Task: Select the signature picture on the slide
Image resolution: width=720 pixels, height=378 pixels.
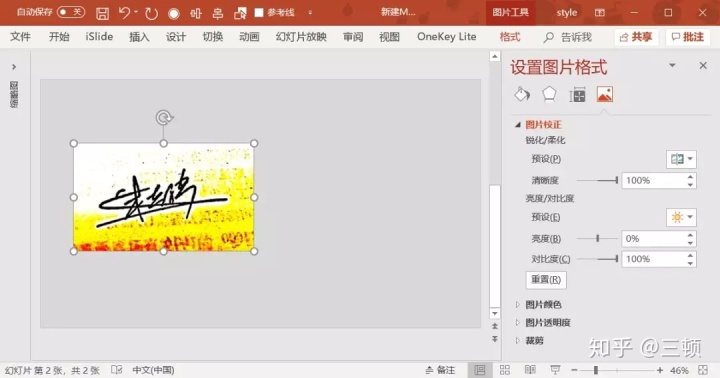Action: [163, 197]
